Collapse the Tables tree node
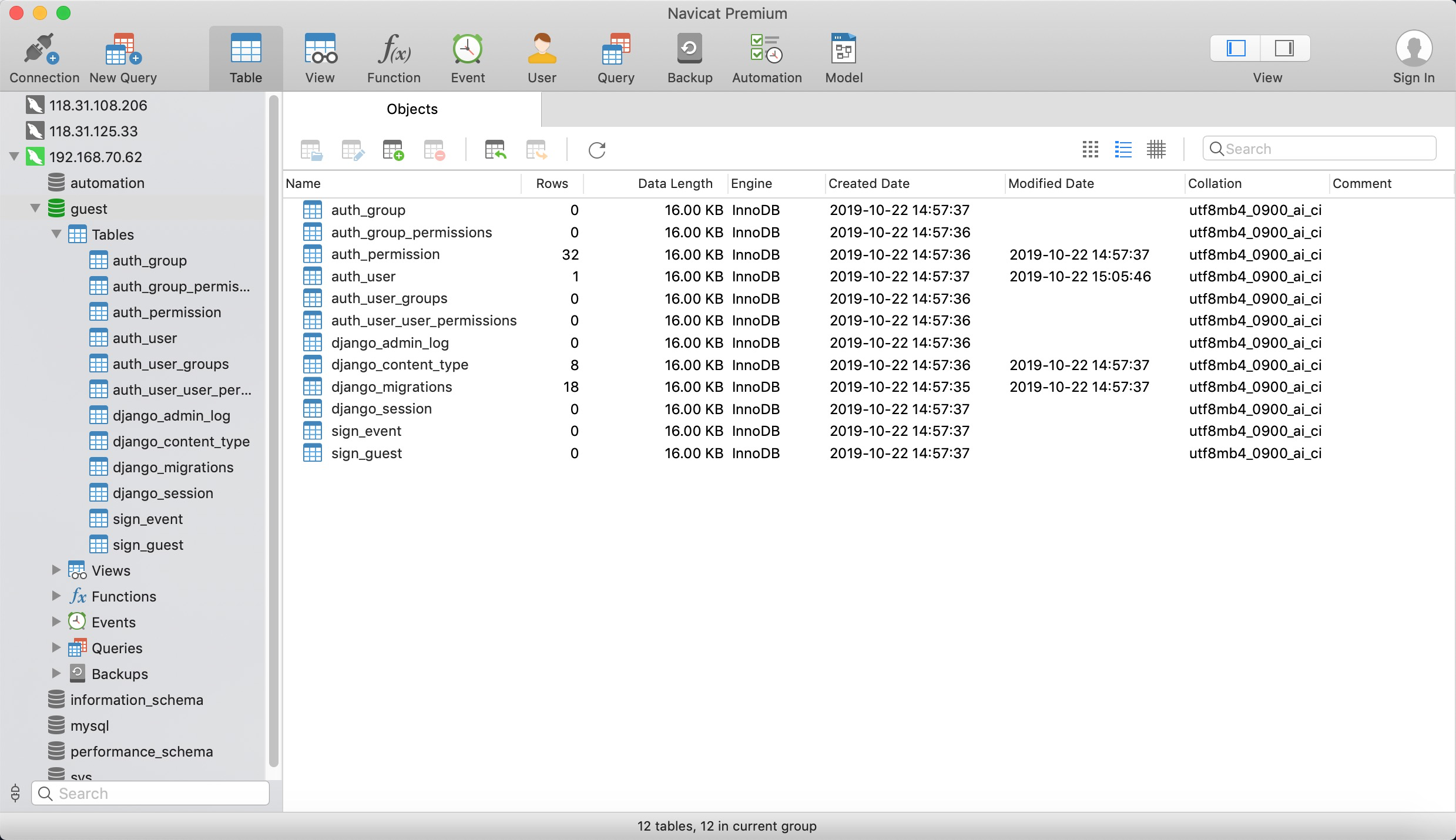1456x840 pixels. (x=56, y=234)
